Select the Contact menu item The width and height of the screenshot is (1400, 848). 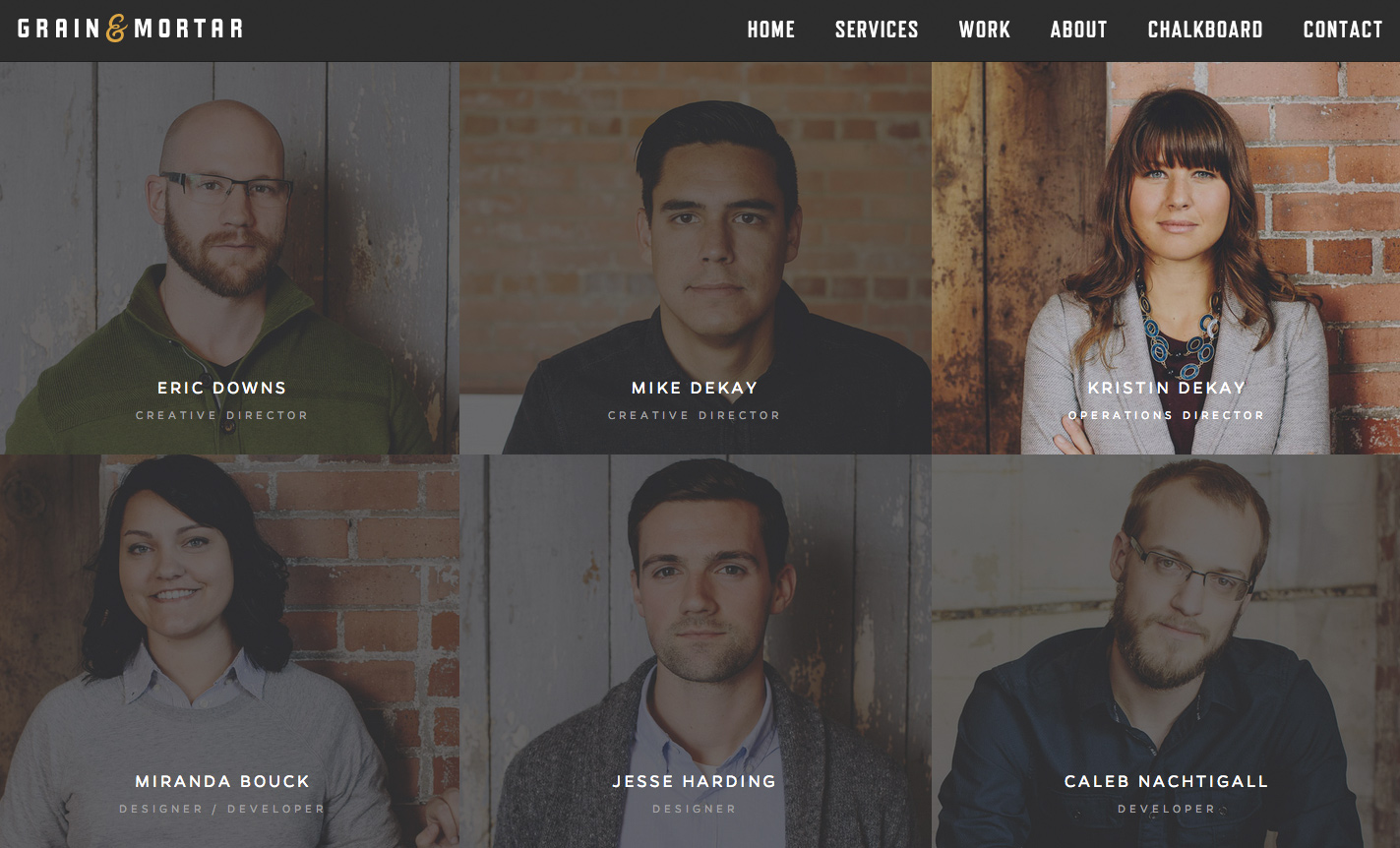(x=1343, y=30)
